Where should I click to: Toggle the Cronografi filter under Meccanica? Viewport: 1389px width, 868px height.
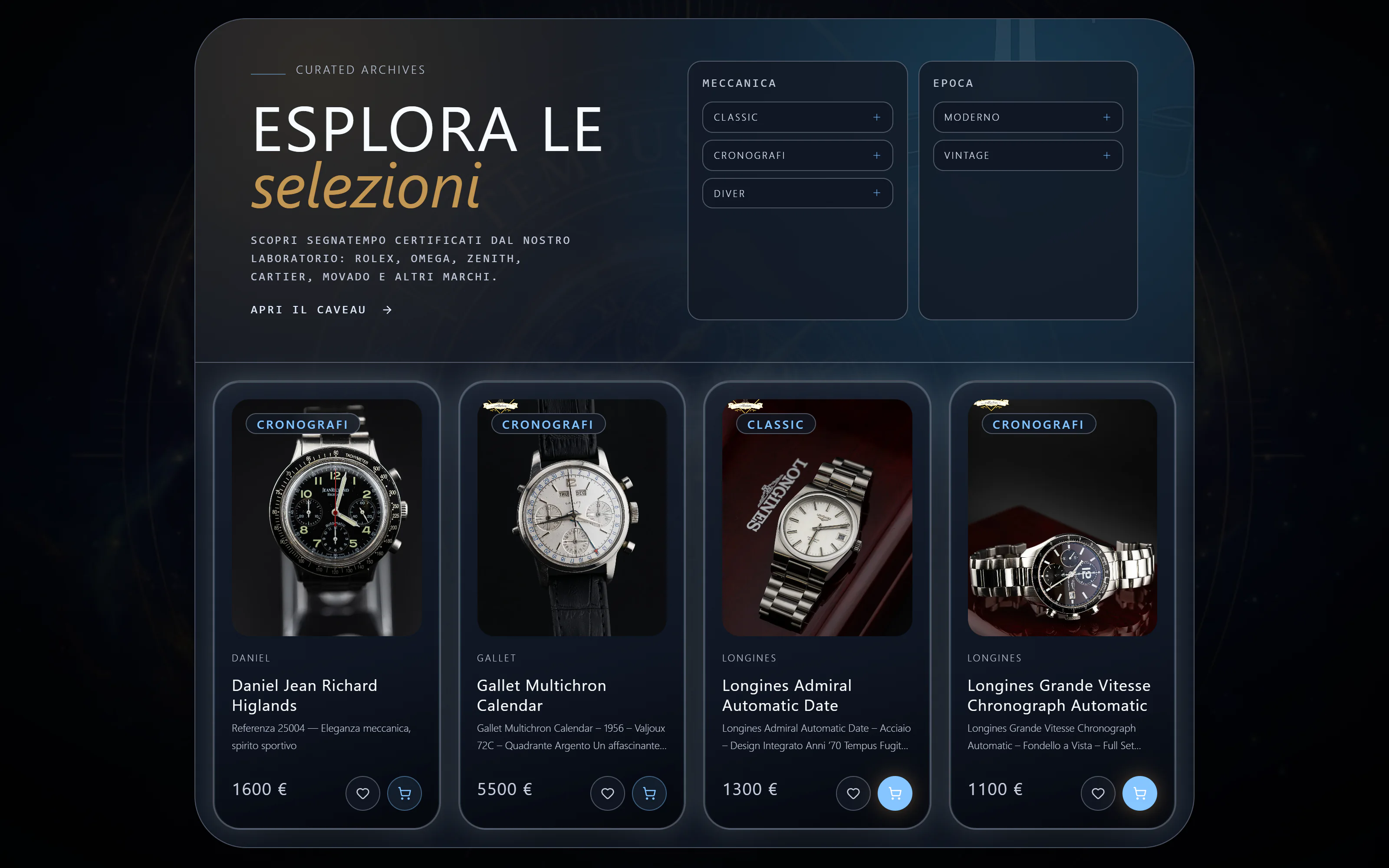[797, 155]
